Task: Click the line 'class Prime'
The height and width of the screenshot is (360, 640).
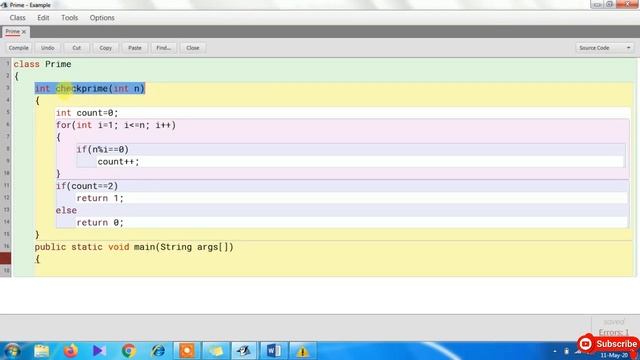Action: pyautogui.click(x=42, y=64)
